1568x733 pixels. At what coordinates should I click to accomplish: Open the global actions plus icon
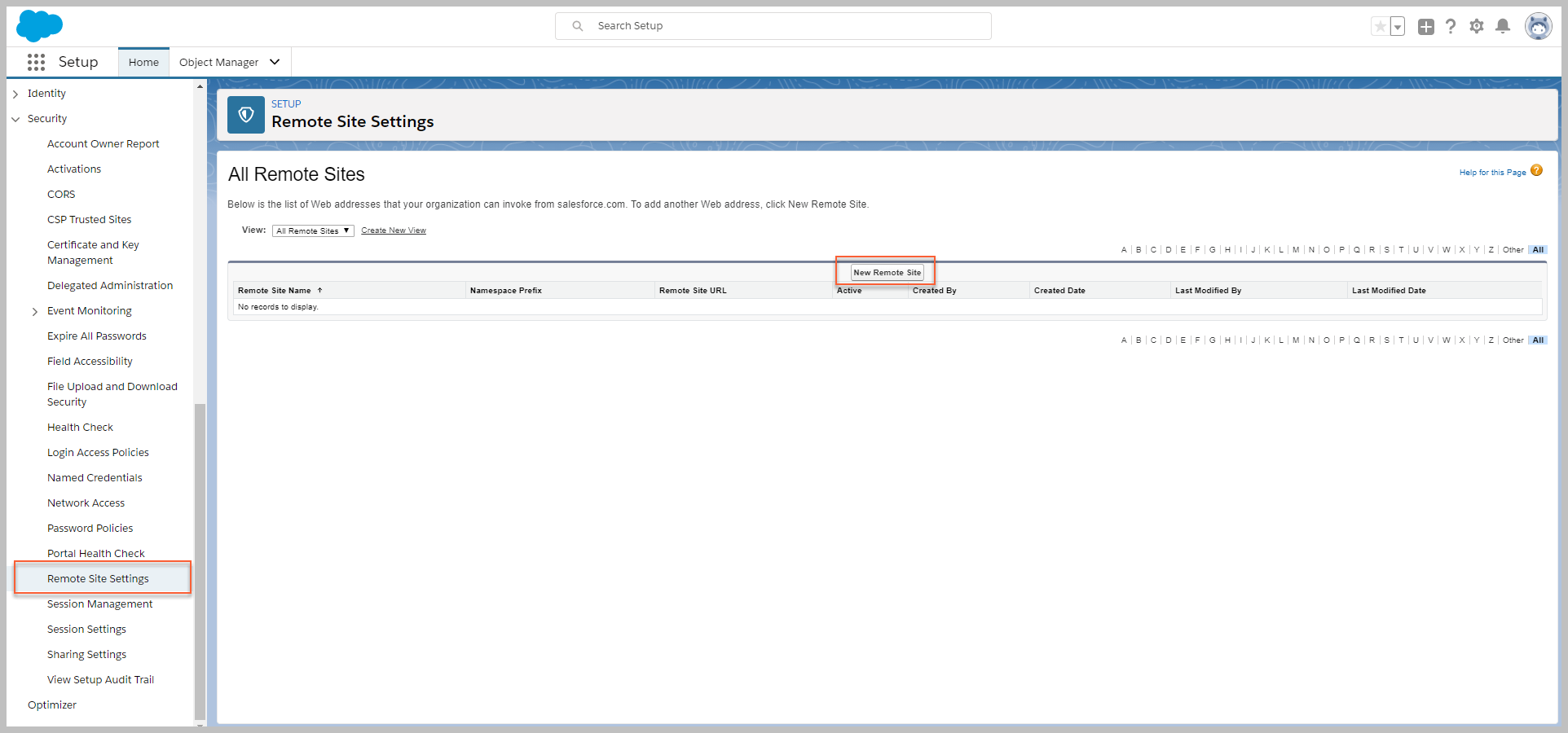1425,27
